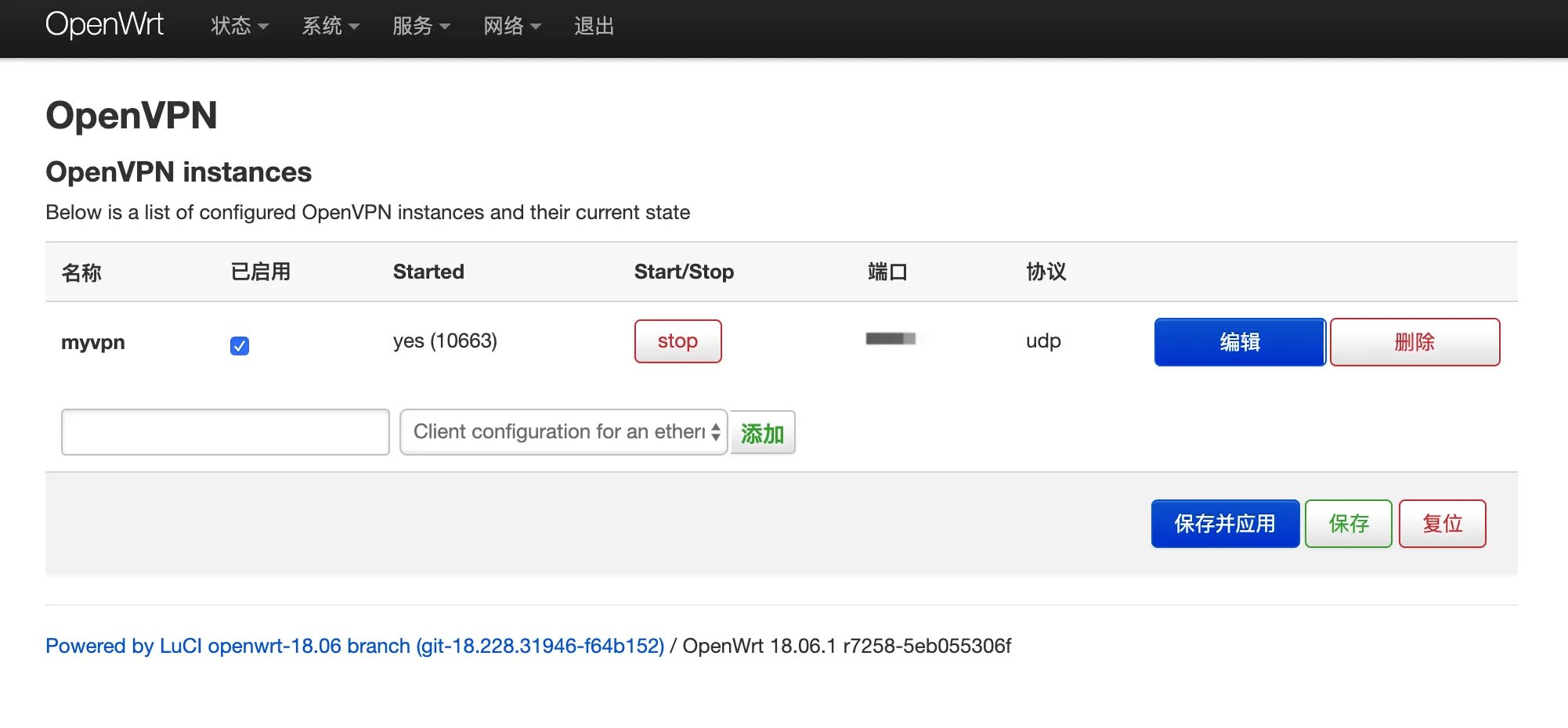
Task: Click the blurred port value for myvpn
Action: pos(891,339)
